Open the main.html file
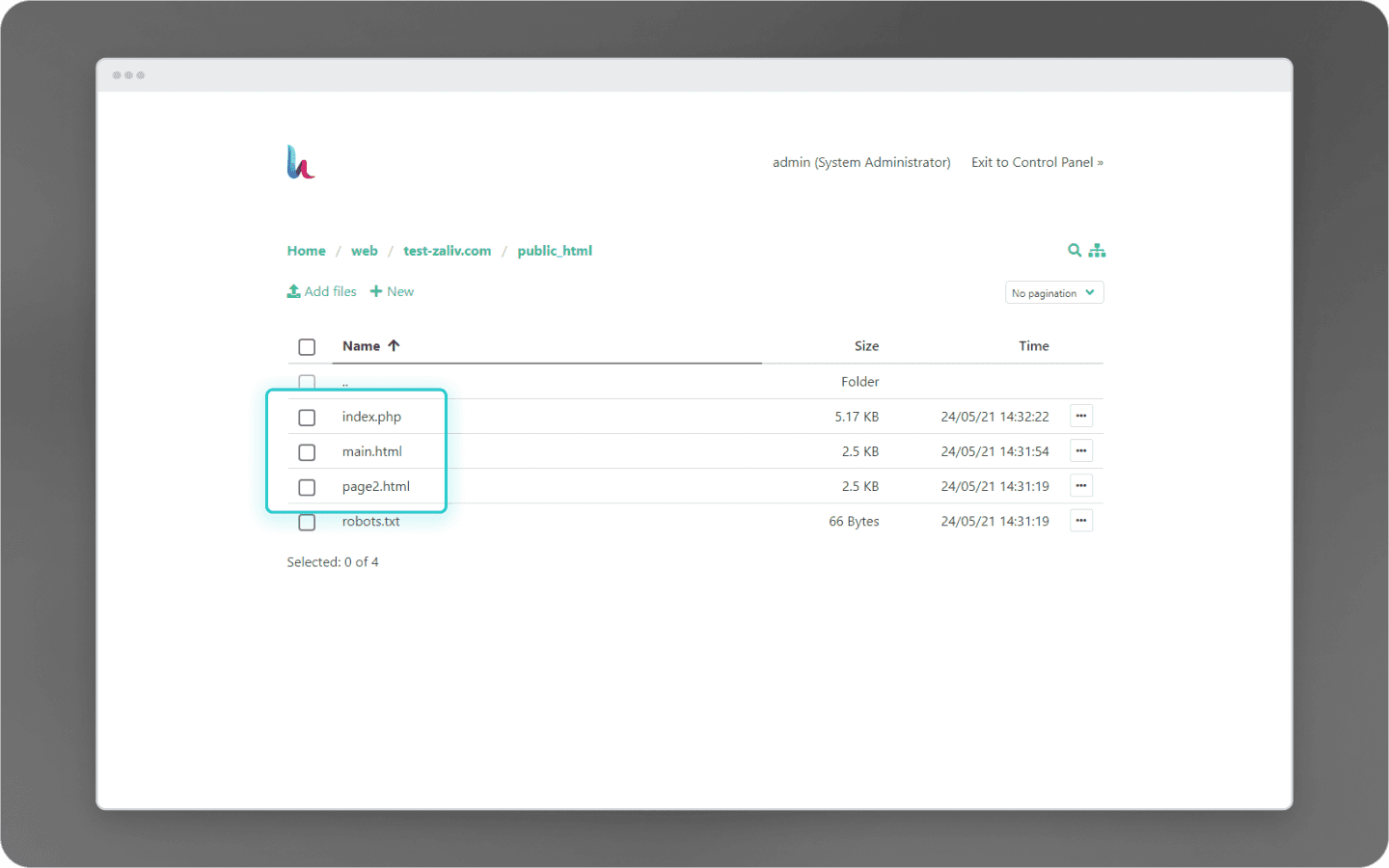1389x868 pixels. (371, 451)
